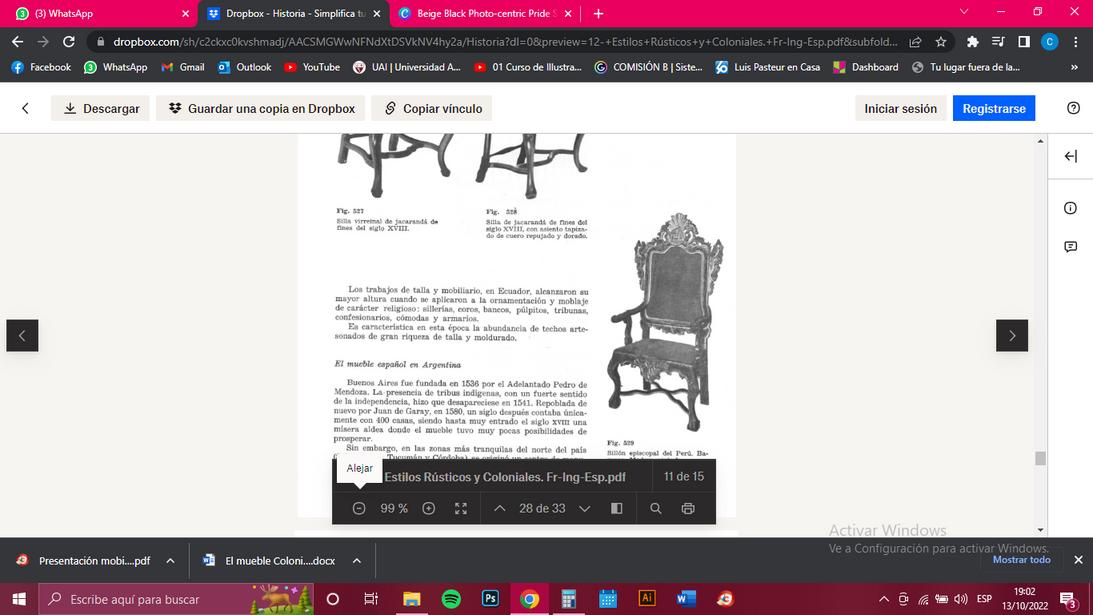Share this page icon in address bar

point(915,42)
